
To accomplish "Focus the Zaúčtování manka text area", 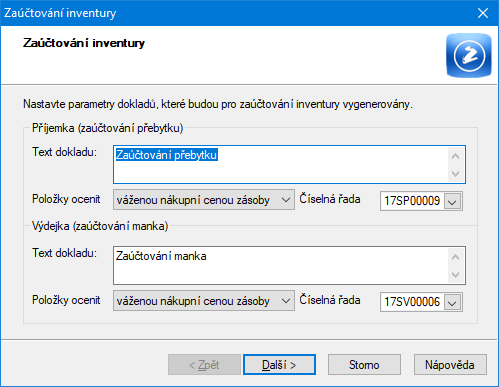I will (281, 265).
